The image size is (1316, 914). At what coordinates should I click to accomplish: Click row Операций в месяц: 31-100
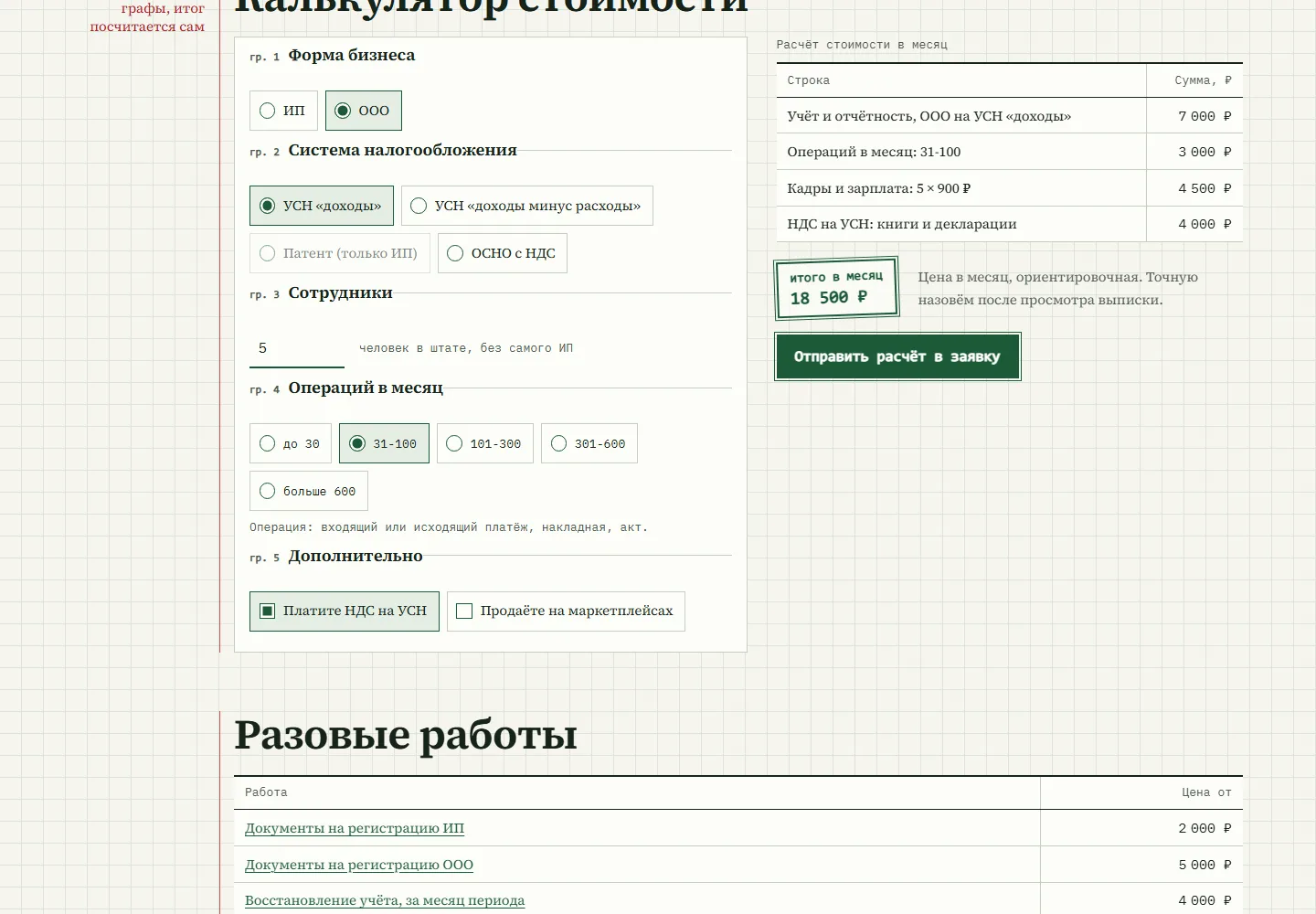1009,152
